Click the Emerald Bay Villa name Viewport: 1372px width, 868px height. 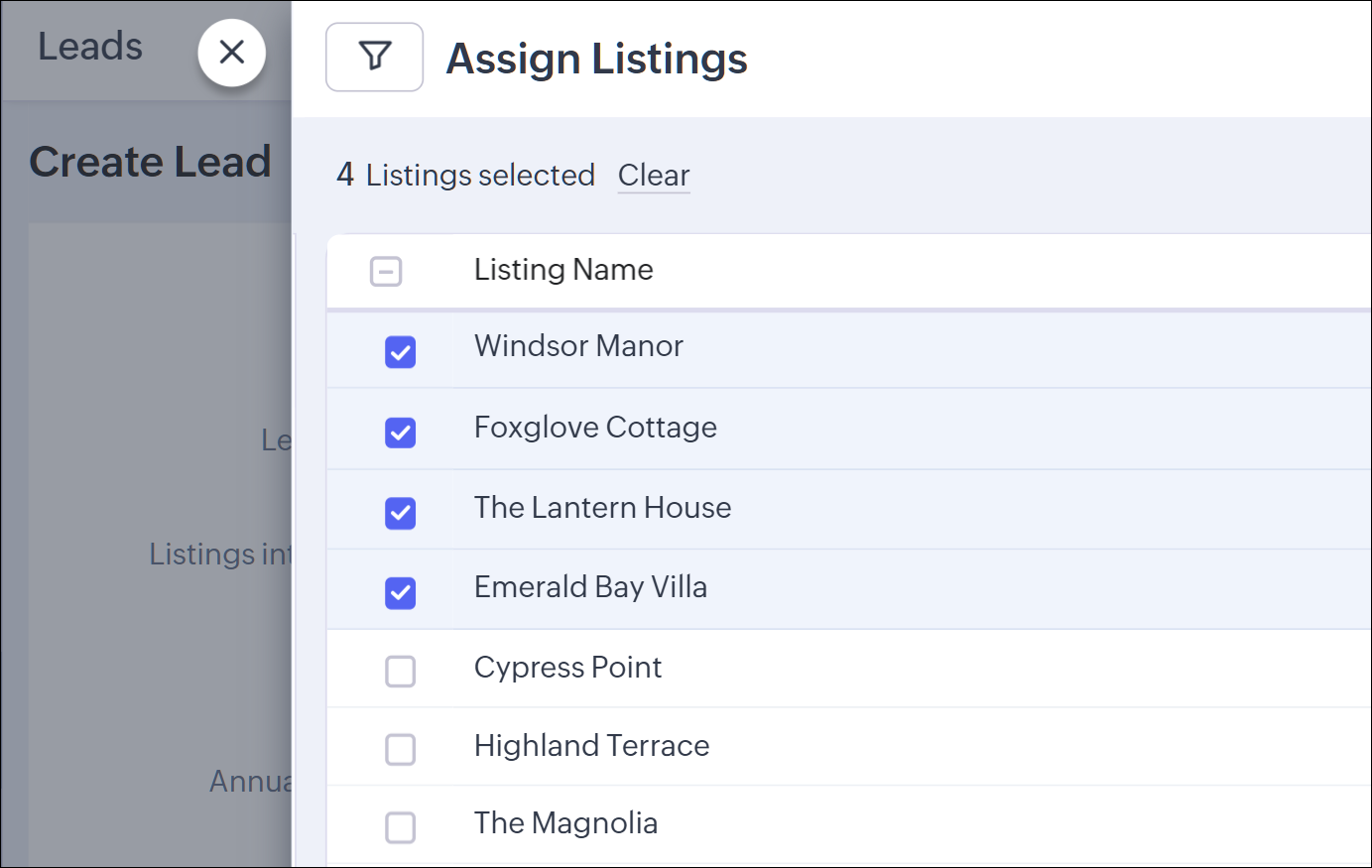(x=590, y=587)
